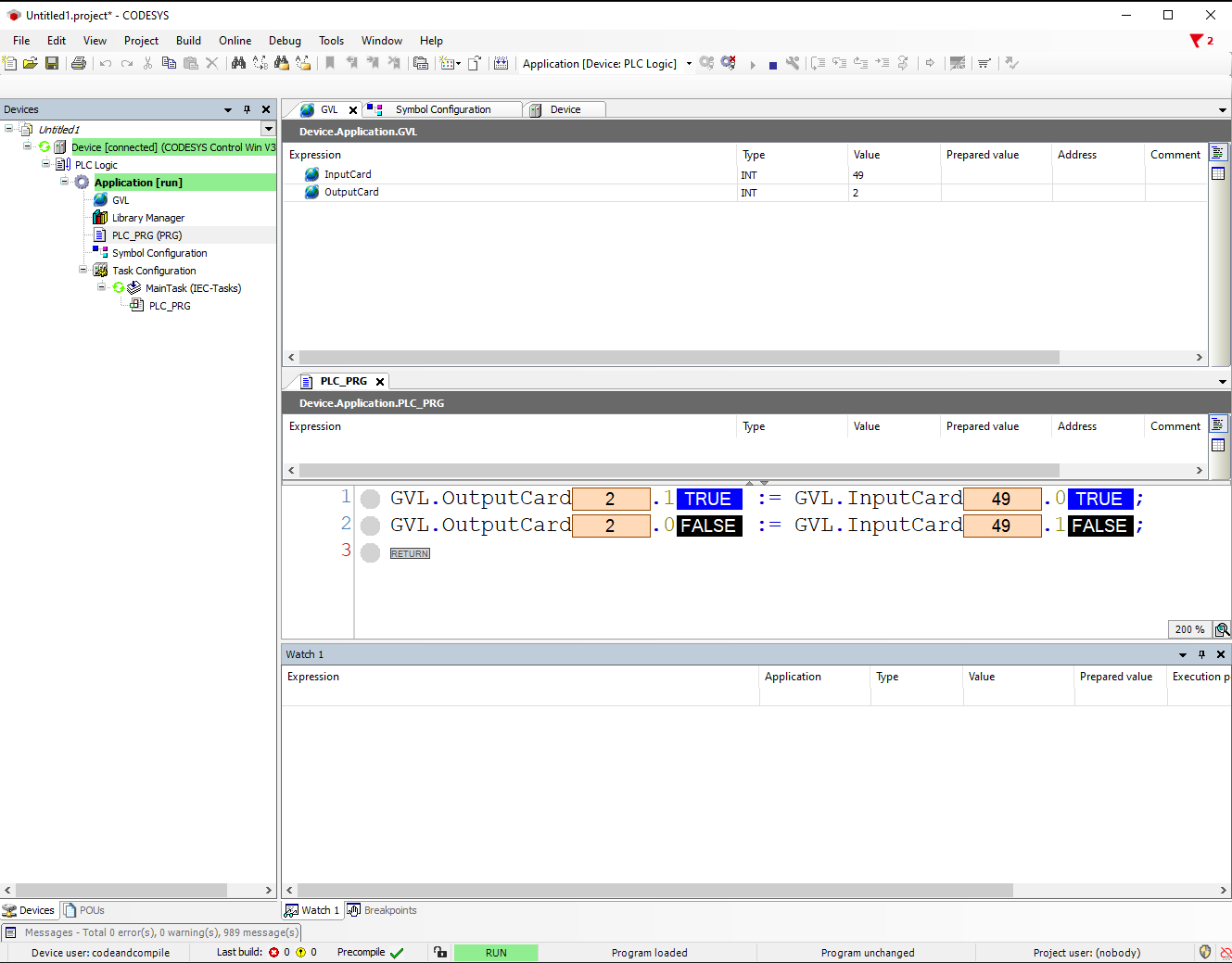Click the Logout disconnect toolbar icon
Image resolution: width=1232 pixels, height=963 pixels.
point(729,63)
